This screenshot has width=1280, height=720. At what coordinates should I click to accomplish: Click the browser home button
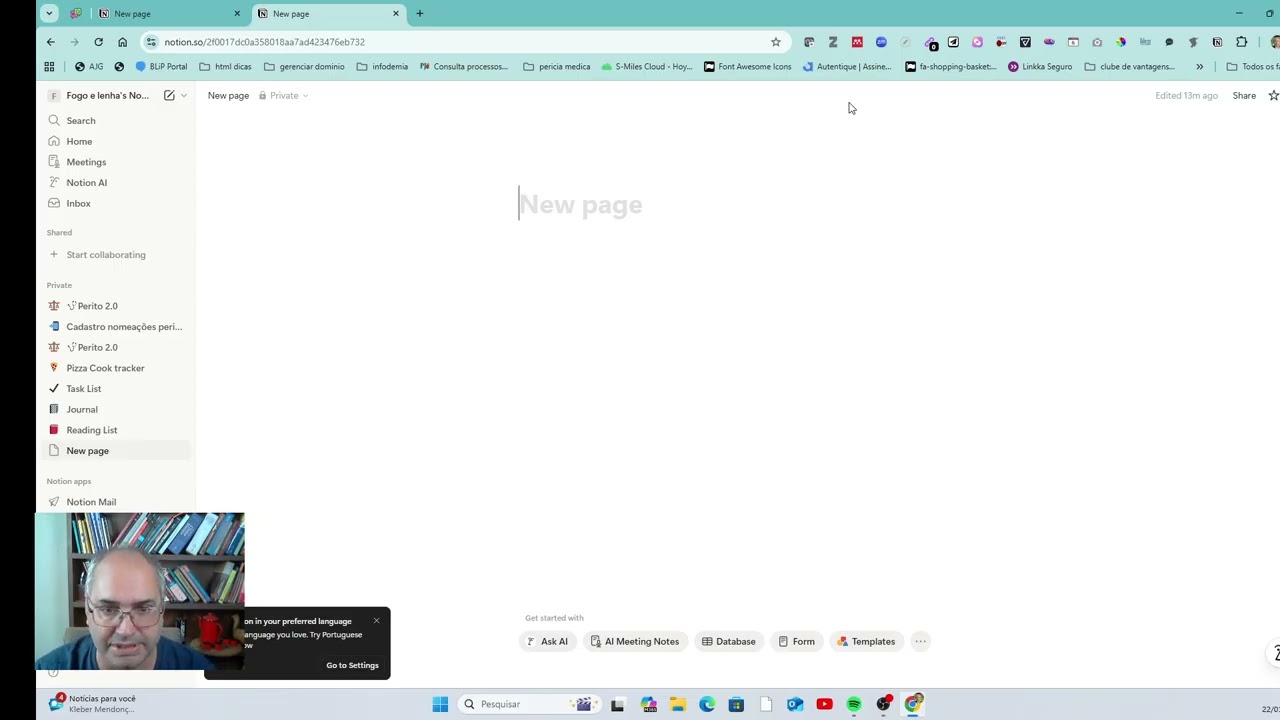pos(122,42)
